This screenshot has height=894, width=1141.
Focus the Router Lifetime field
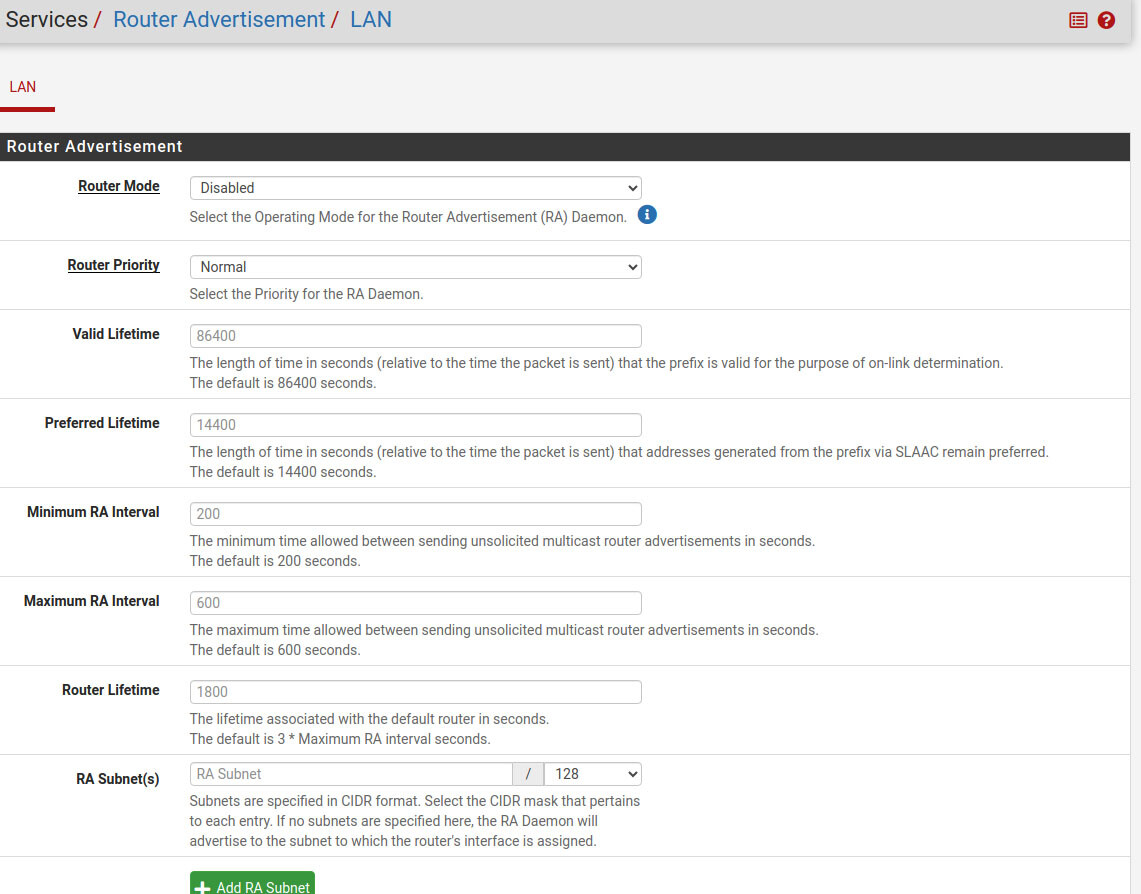[416, 692]
